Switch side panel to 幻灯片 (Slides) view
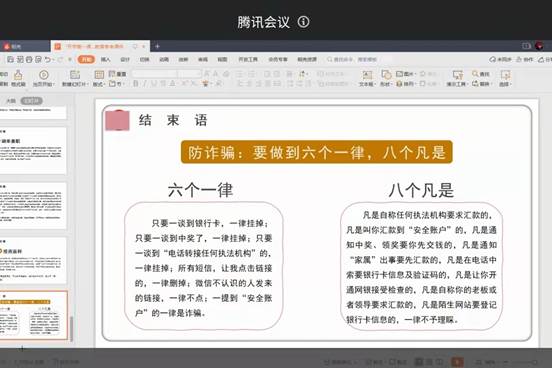 [x=31, y=101]
